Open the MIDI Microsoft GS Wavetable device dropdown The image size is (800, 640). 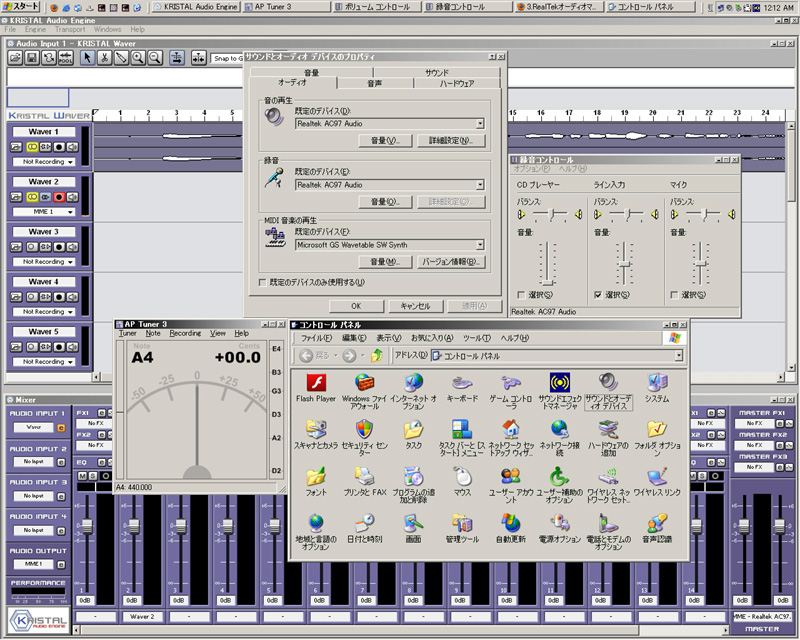480,245
